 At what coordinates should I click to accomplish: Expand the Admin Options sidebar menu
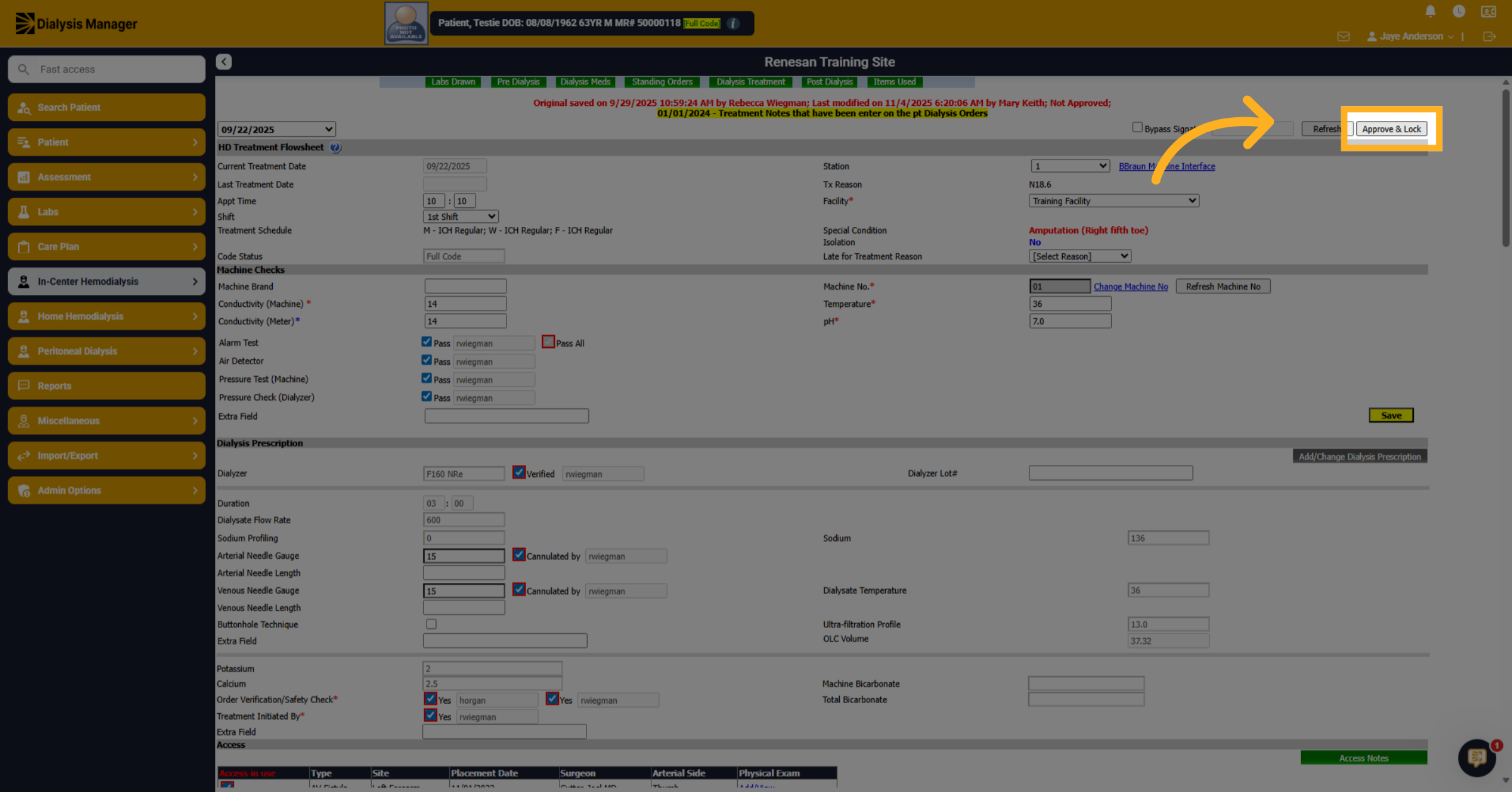point(106,490)
